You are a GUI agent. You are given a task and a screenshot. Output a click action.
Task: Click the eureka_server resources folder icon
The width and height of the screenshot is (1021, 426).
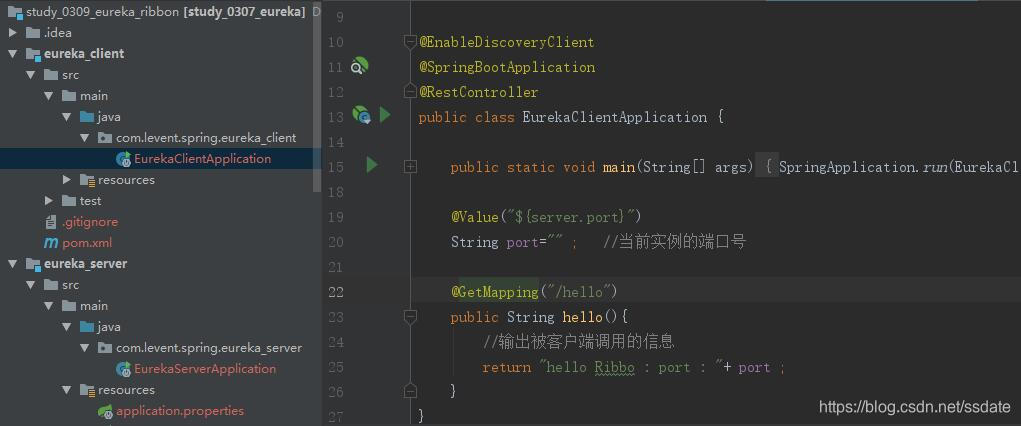point(87,390)
